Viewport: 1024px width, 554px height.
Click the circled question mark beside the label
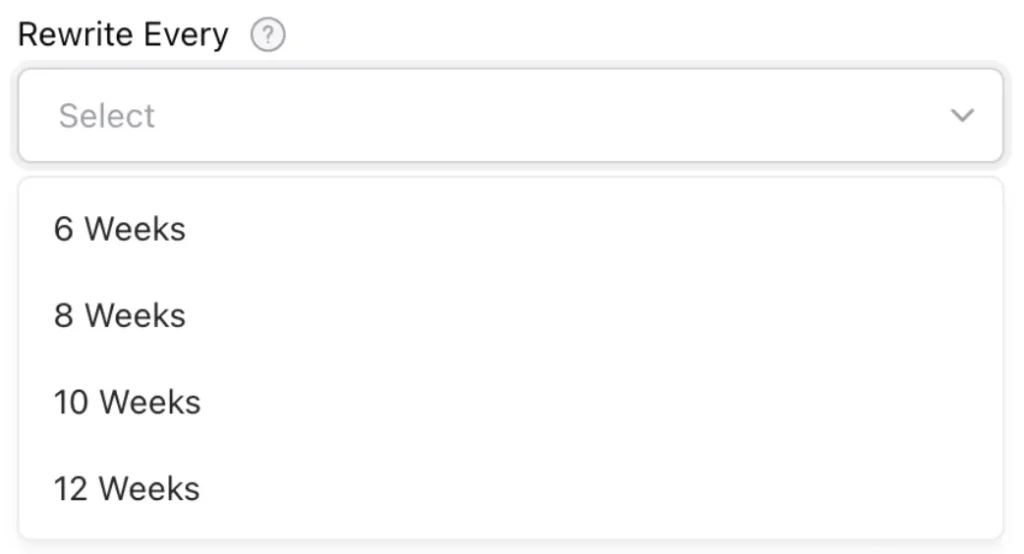coord(268,36)
